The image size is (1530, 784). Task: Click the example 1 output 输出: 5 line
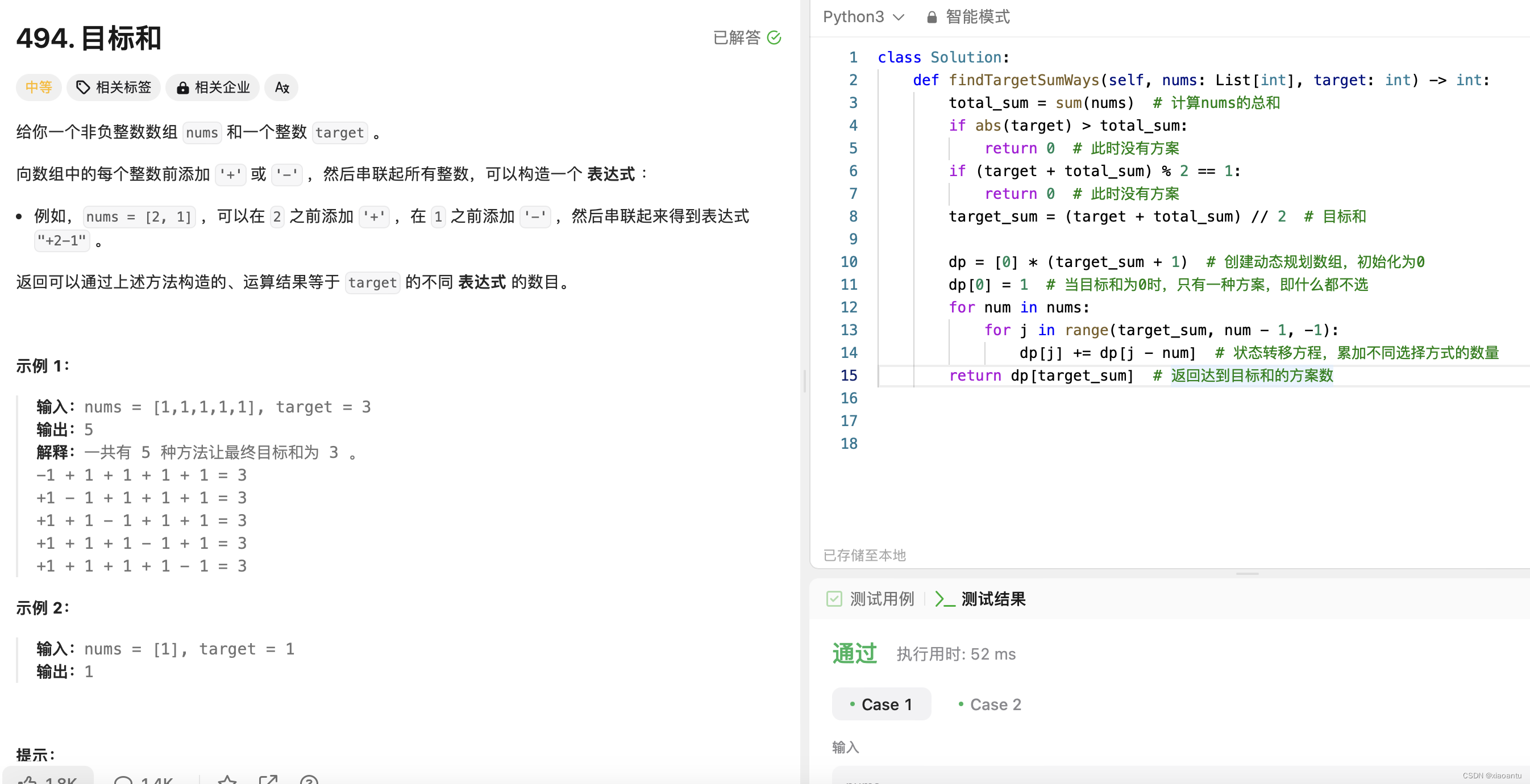tap(65, 429)
